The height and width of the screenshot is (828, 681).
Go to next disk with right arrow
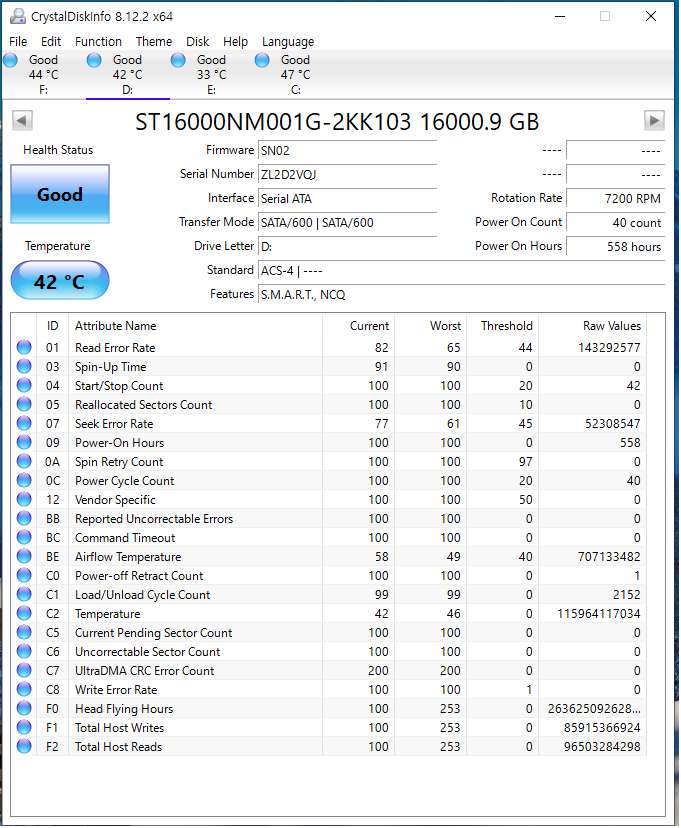point(654,120)
